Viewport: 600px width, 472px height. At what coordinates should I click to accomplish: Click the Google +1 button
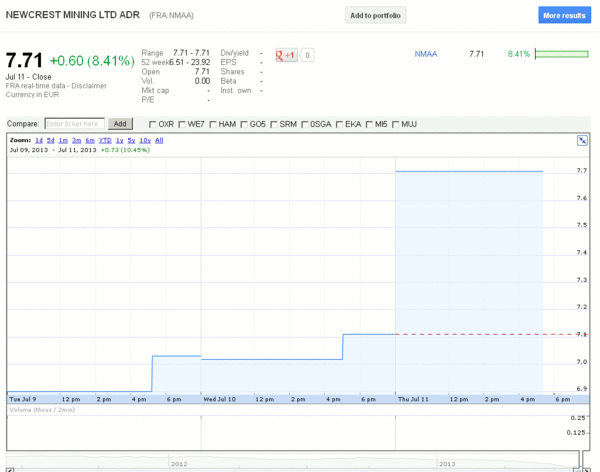click(286, 55)
